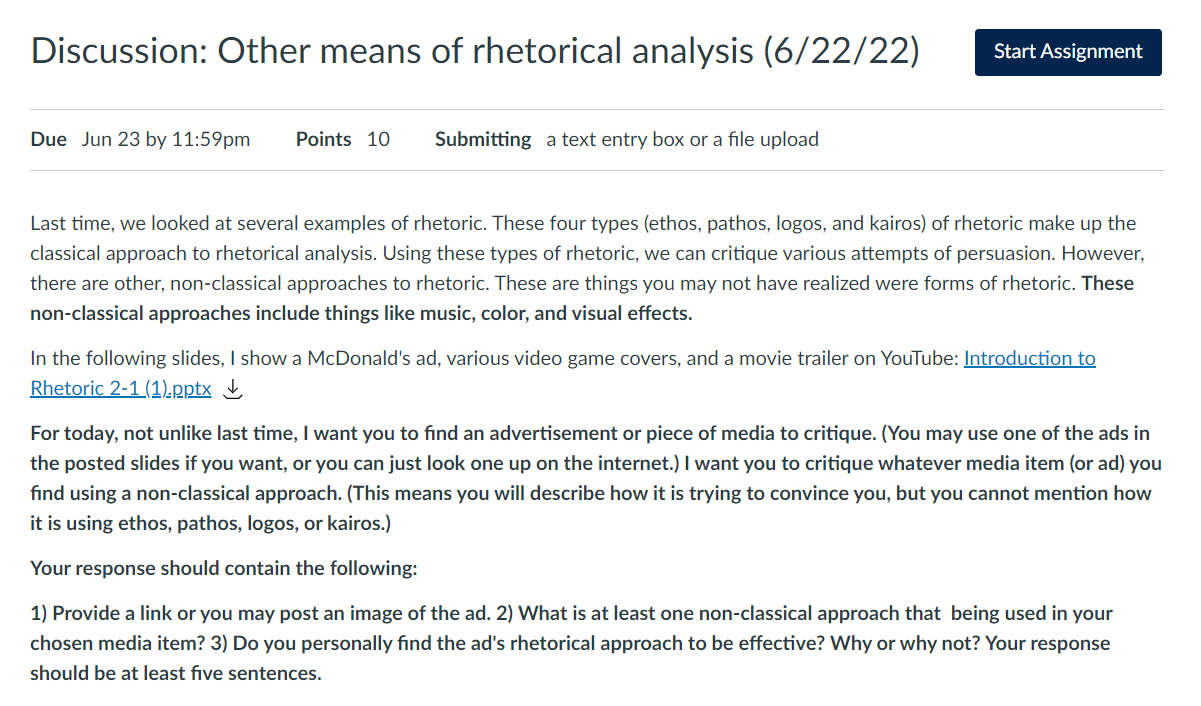1201x706 pixels.
Task: Click the Start Assignment button
Action: (1068, 52)
